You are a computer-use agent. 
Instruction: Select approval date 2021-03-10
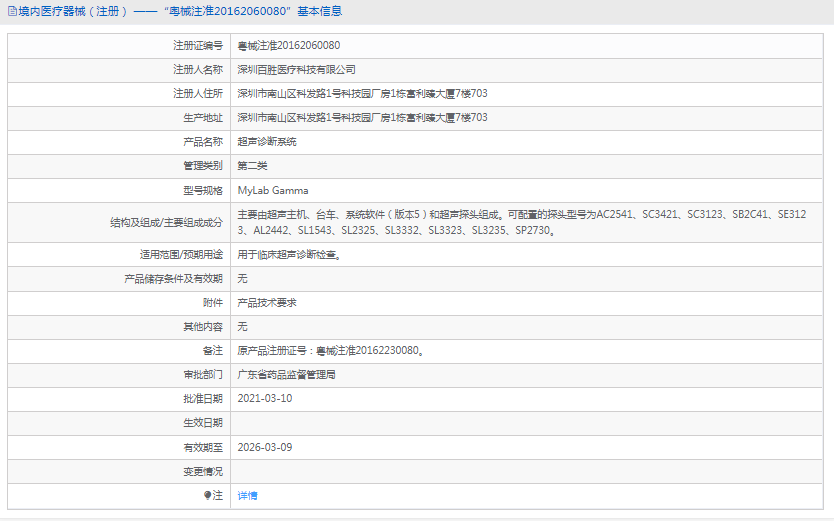coord(265,399)
